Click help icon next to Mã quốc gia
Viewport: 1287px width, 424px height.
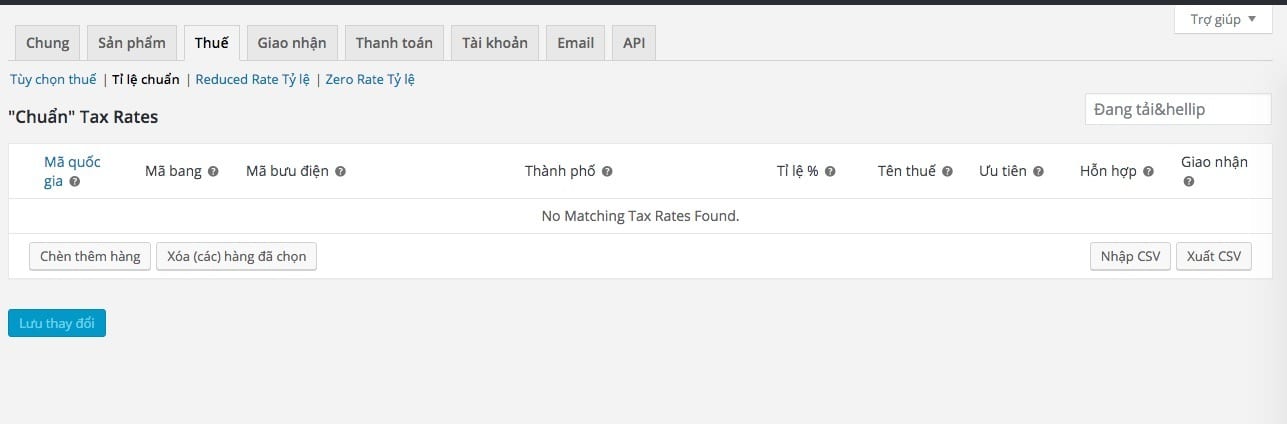point(74,182)
